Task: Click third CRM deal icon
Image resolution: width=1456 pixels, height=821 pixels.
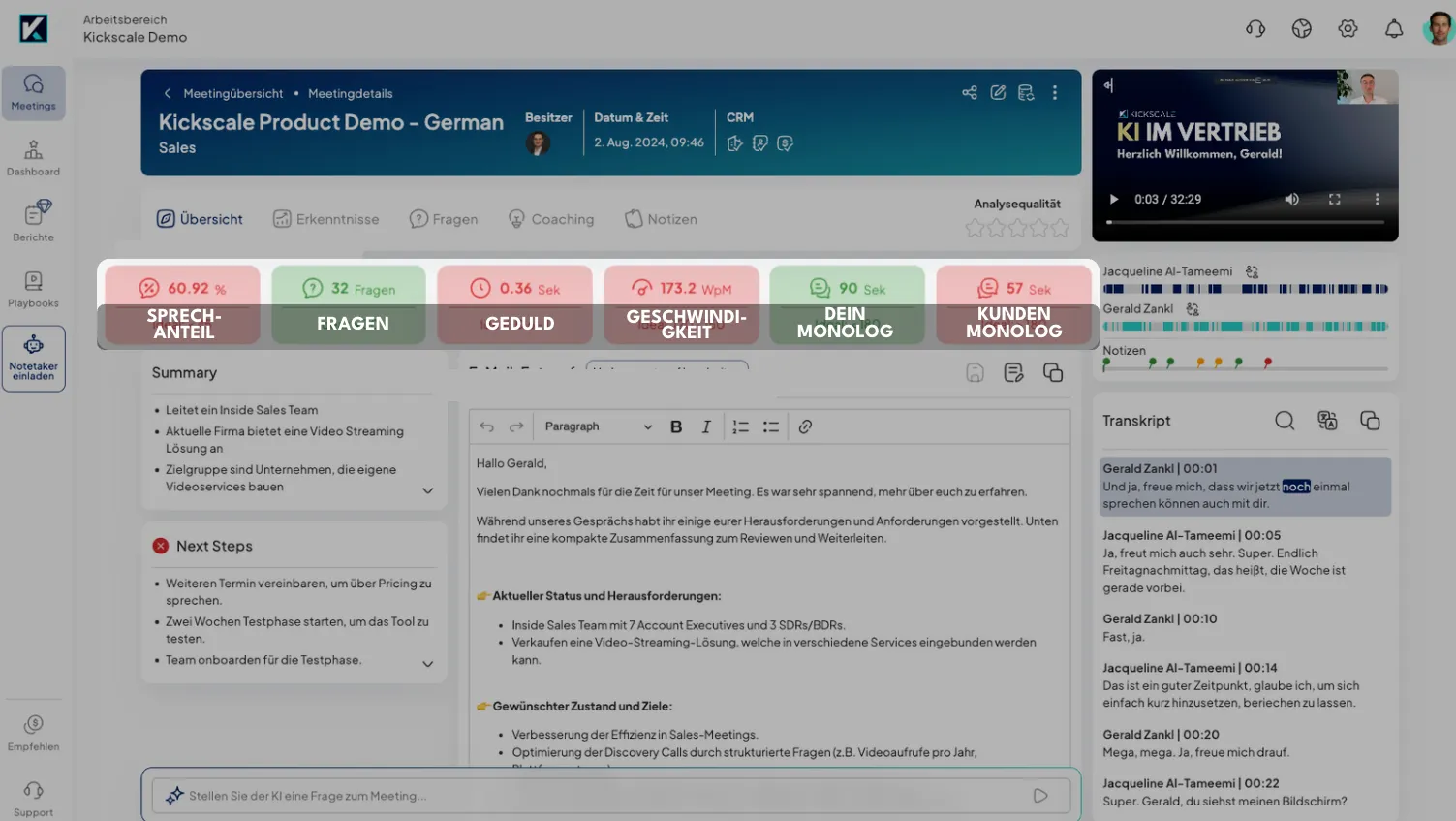Action: tap(786, 143)
